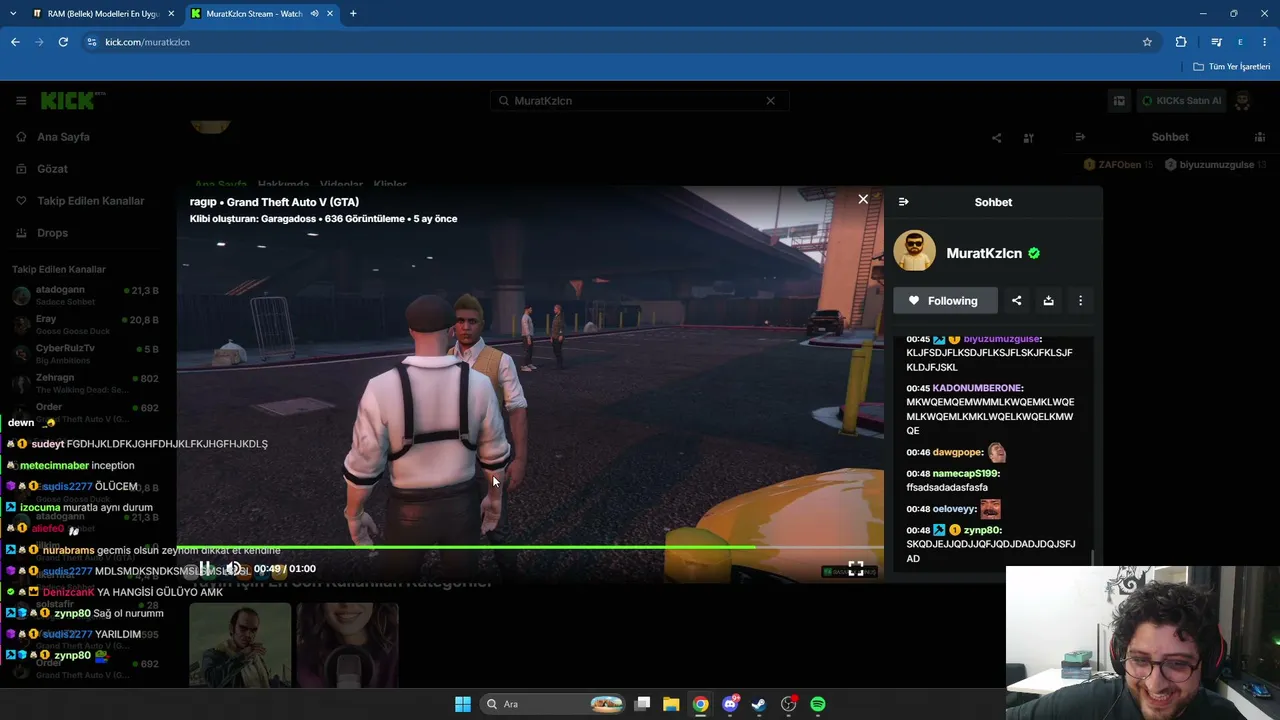The height and width of the screenshot is (720, 1280).
Task: Open Steam from the taskbar
Action: coord(759,704)
